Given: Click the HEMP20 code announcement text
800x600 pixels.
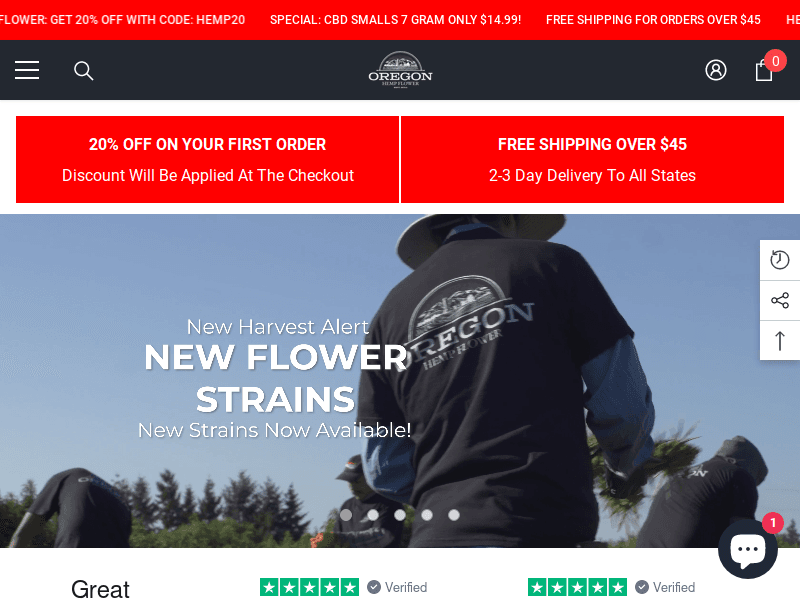Looking at the screenshot, I should (x=122, y=20).
